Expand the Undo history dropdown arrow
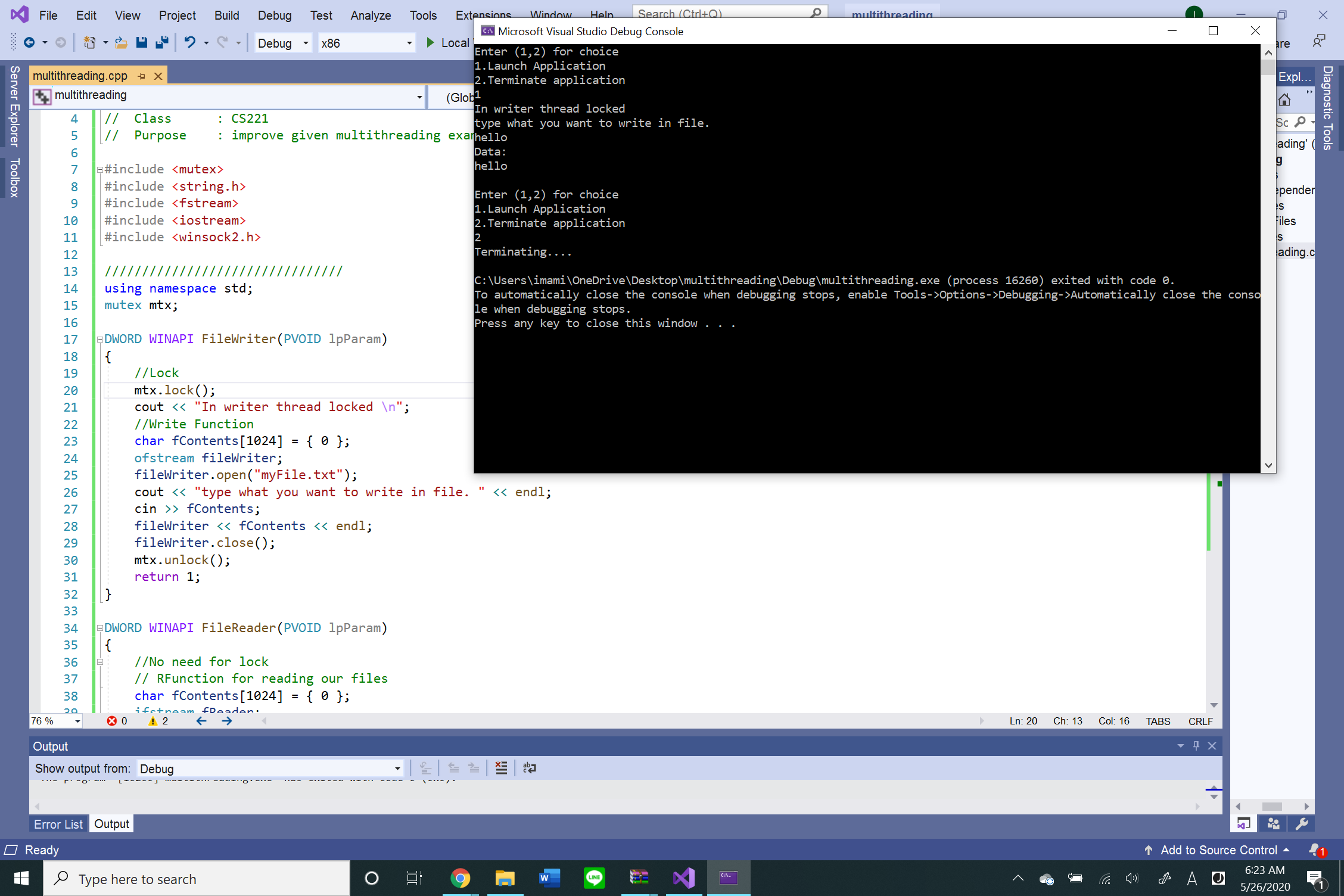Screen dimensions: 1344x896 [206, 43]
